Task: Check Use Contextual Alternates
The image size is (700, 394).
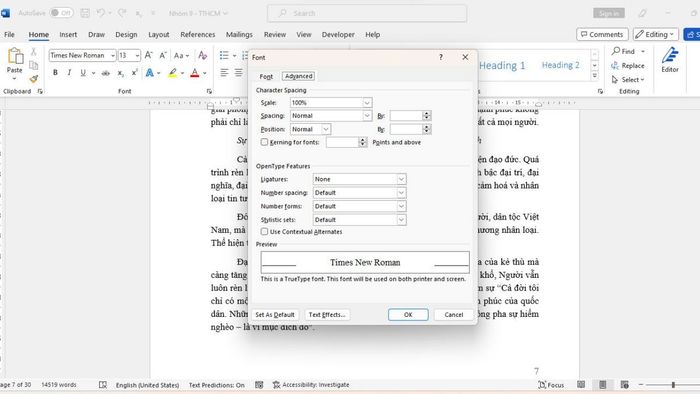Action: click(x=264, y=232)
